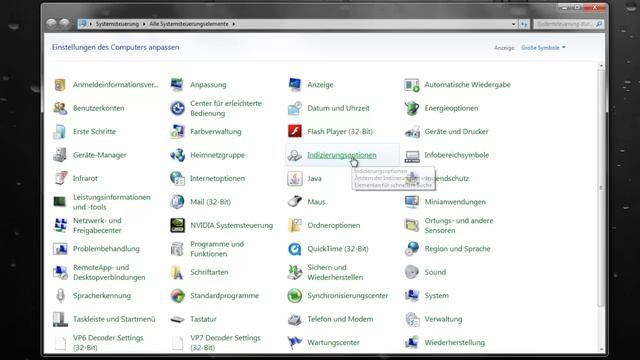Image resolution: width=640 pixels, height=360 pixels.
Task: Click the Telefon und Modem icon
Action: [294, 319]
